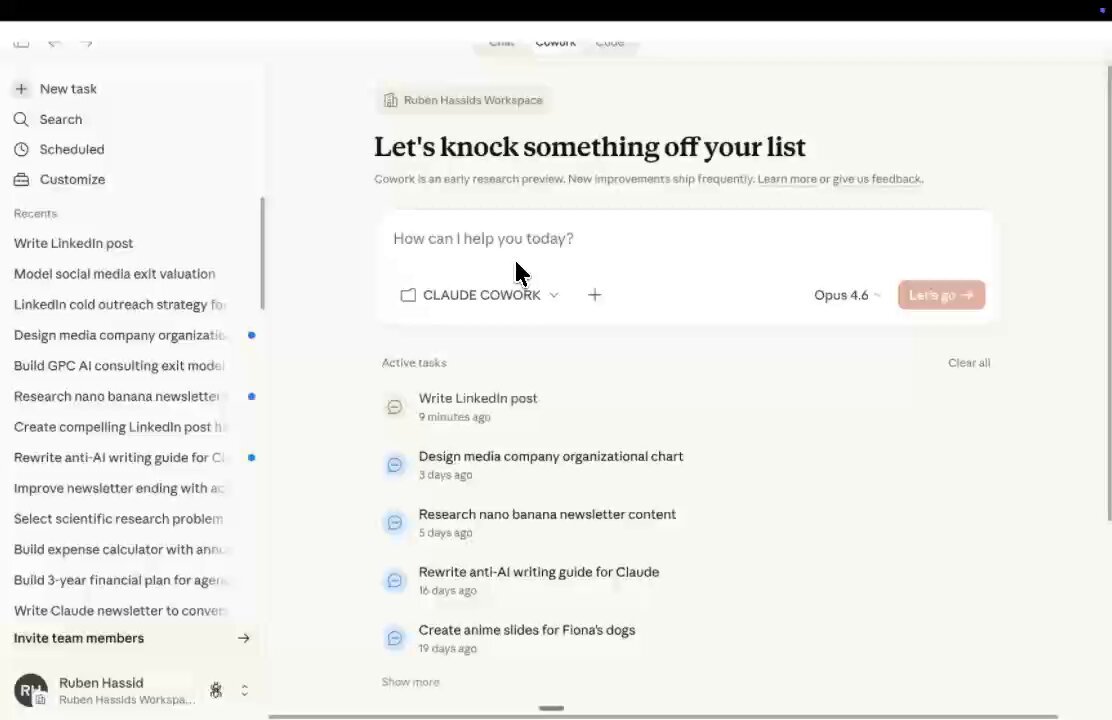This screenshot has height=720, width=1112.
Task: Click the plus icon beside New task
Action: 21,89
